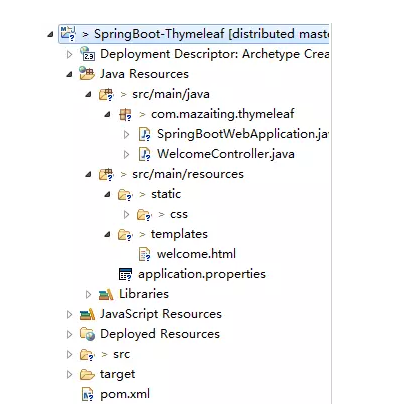This screenshot has width=400, height=419.
Task: Click the templates folder icon
Action: point(125,235)
